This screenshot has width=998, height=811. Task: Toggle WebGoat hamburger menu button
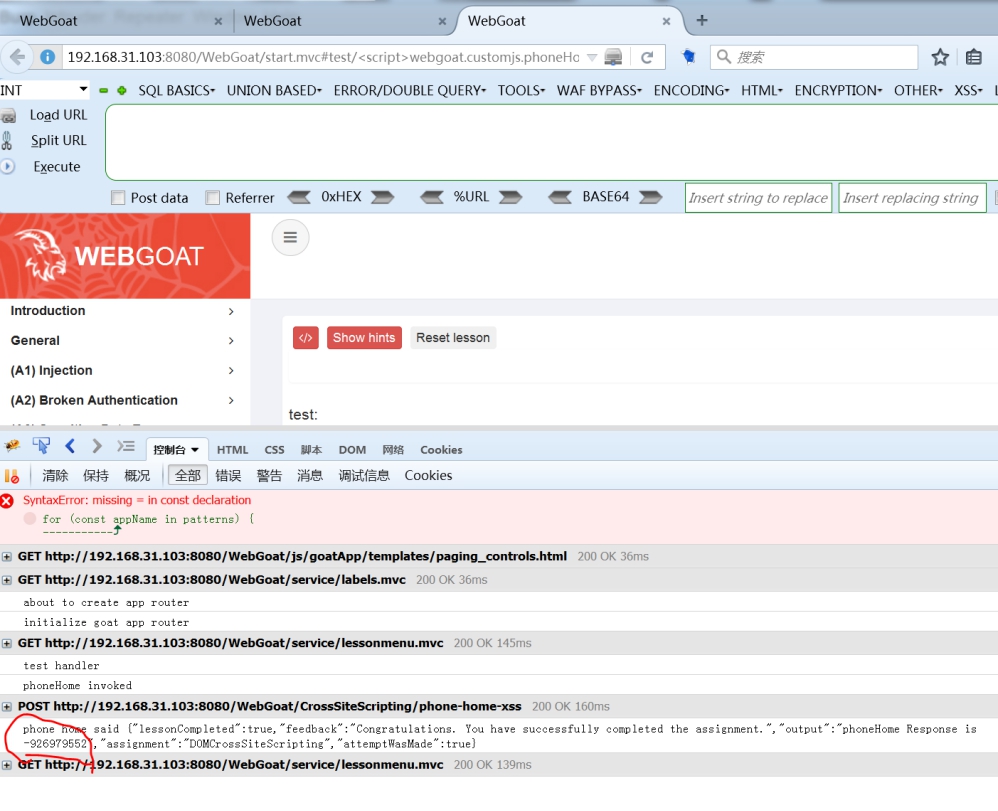pos(290,237)
